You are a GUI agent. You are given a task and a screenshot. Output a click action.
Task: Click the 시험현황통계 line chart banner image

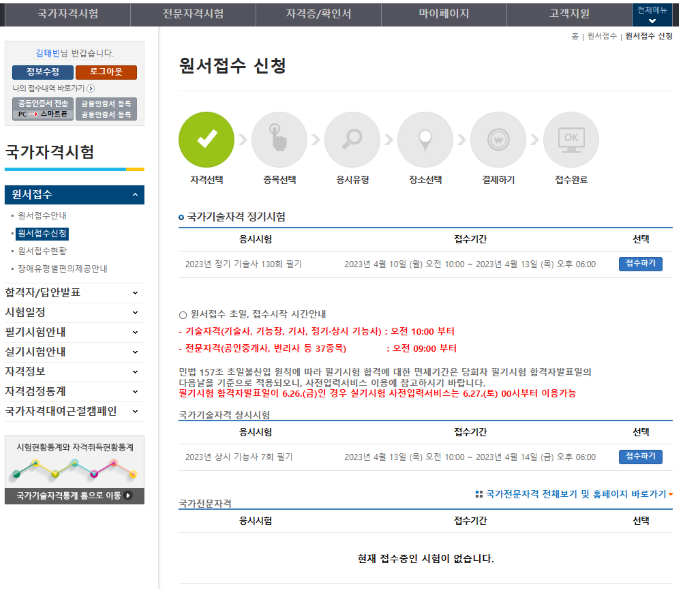(74, 470)
